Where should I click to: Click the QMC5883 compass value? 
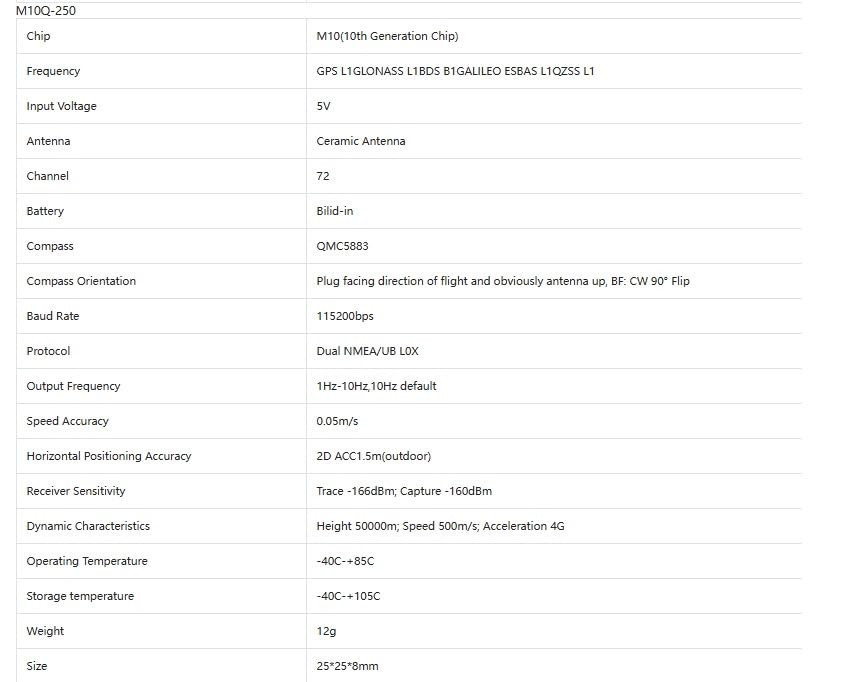click(x=342, y=246)
